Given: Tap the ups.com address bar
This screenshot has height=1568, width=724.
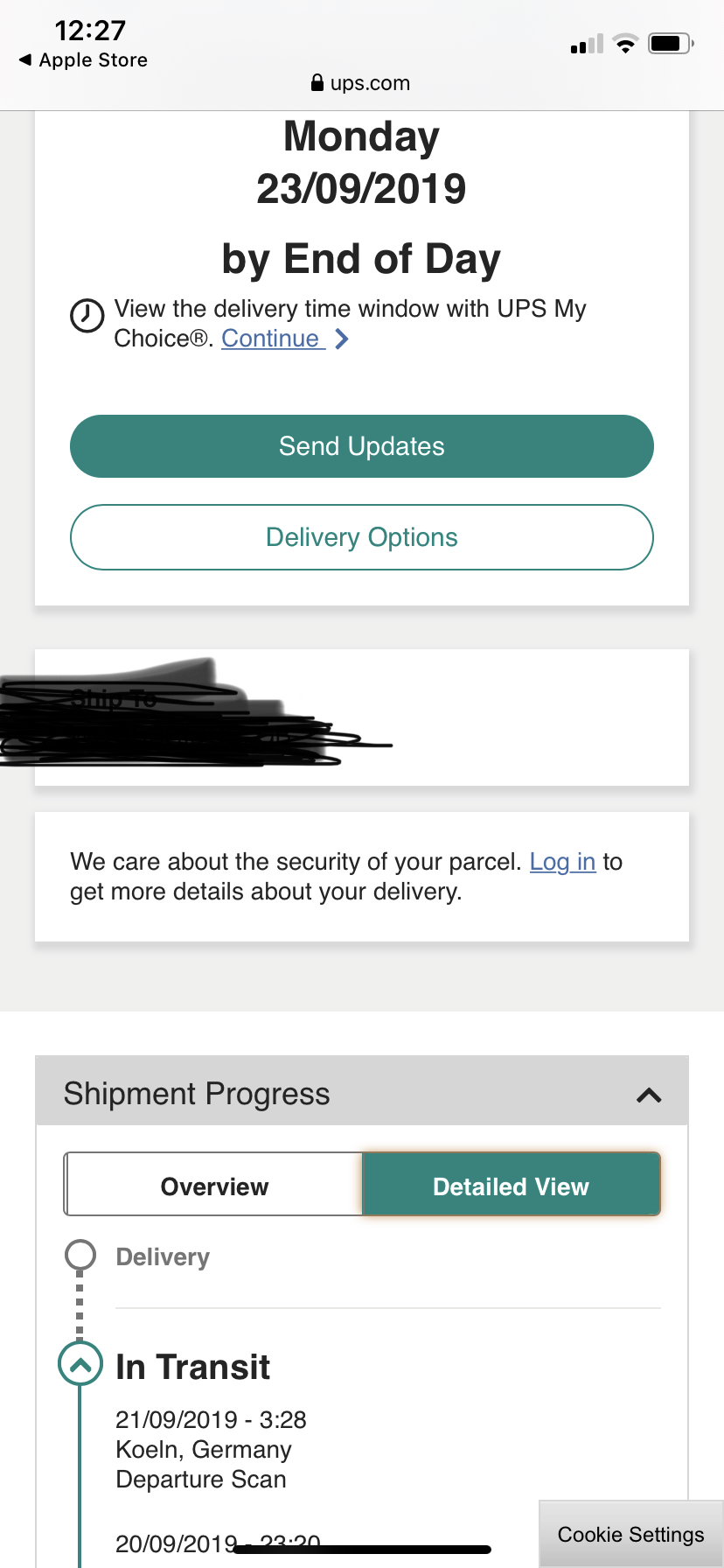Looking at the screenshot, I should [361, 83].
